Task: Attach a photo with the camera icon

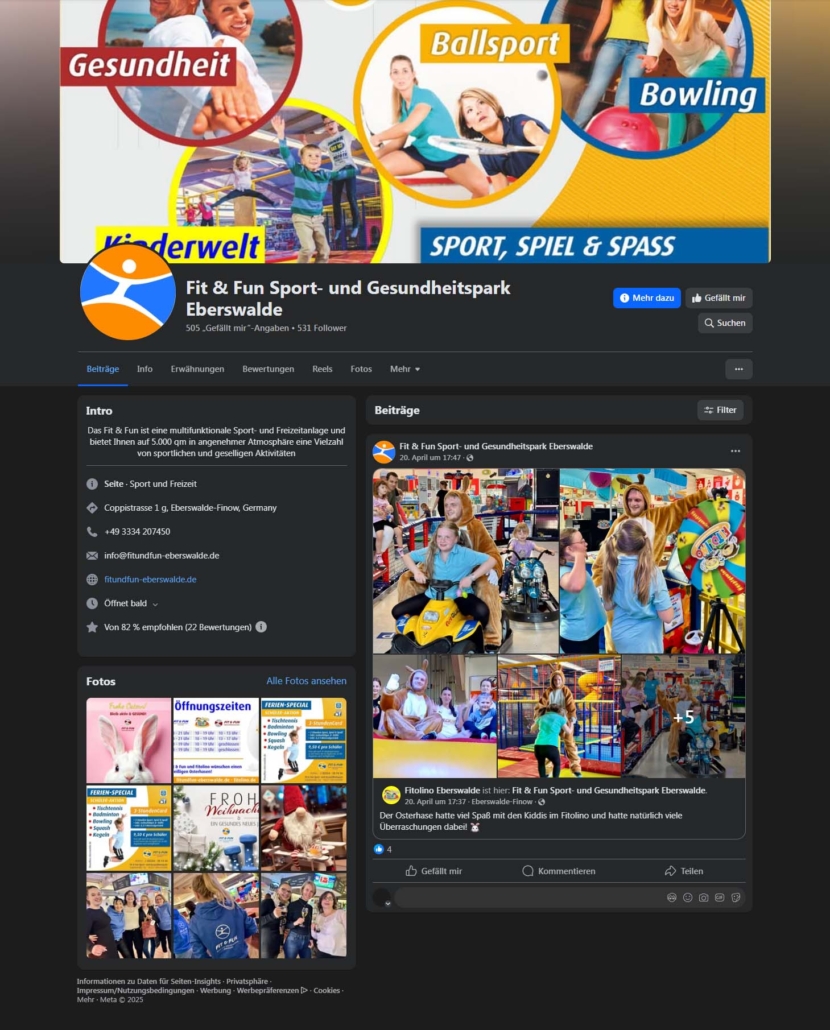Action: pos(703,897)
